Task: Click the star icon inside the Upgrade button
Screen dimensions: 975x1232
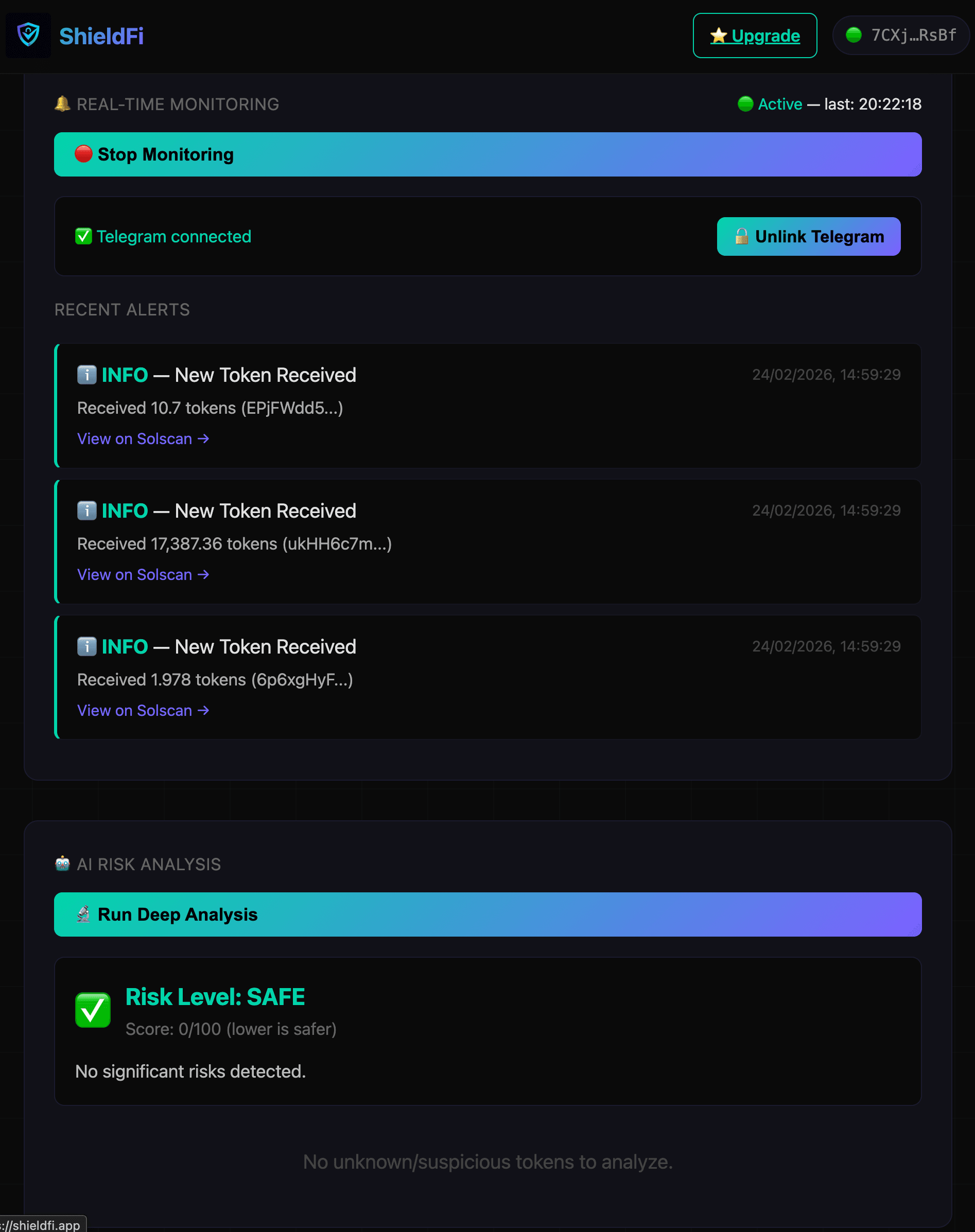Action: tap(718, 36)
